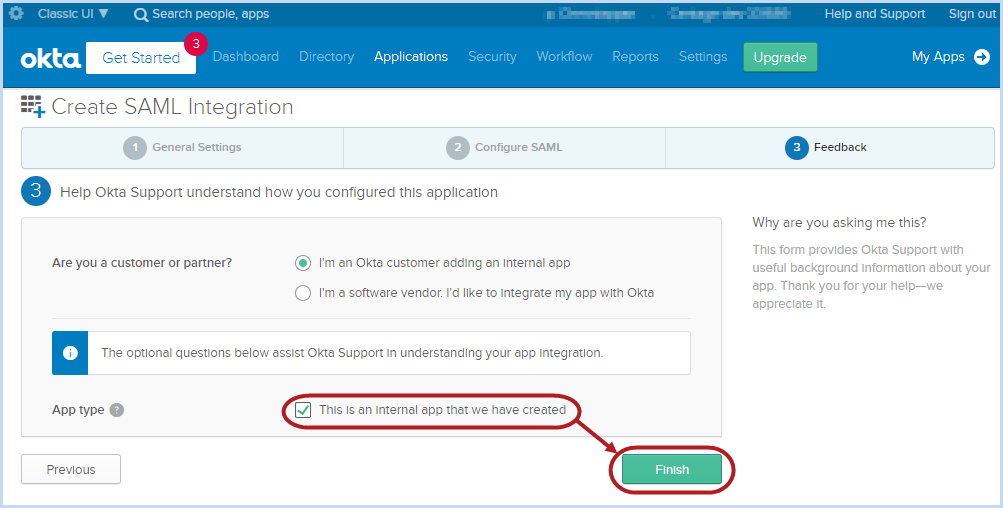Go to step 1 General Settings tab

182,147
